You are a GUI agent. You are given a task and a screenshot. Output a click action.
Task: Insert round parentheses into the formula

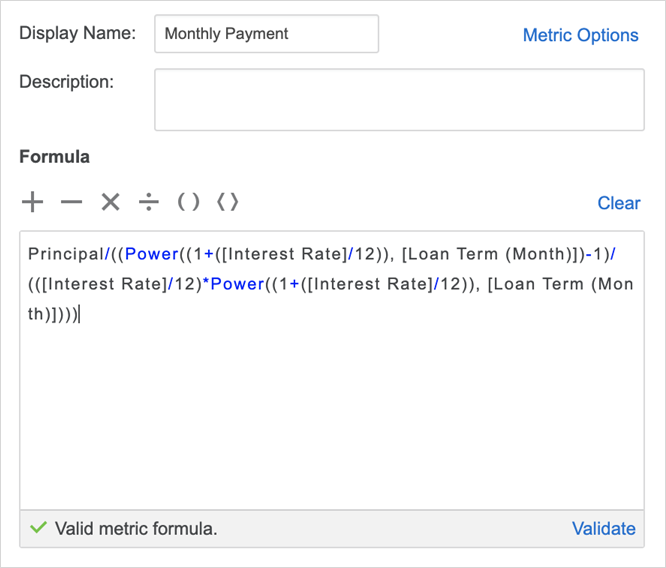[188, 203]
